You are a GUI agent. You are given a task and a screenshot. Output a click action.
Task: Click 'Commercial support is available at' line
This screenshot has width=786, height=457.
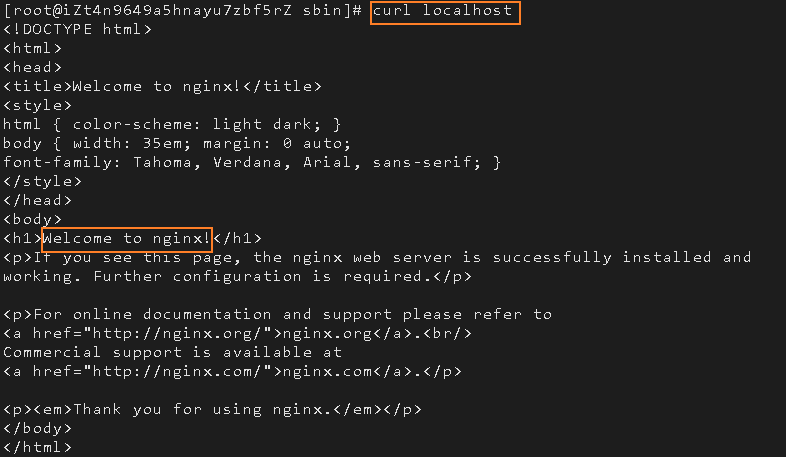click(172, 352)
